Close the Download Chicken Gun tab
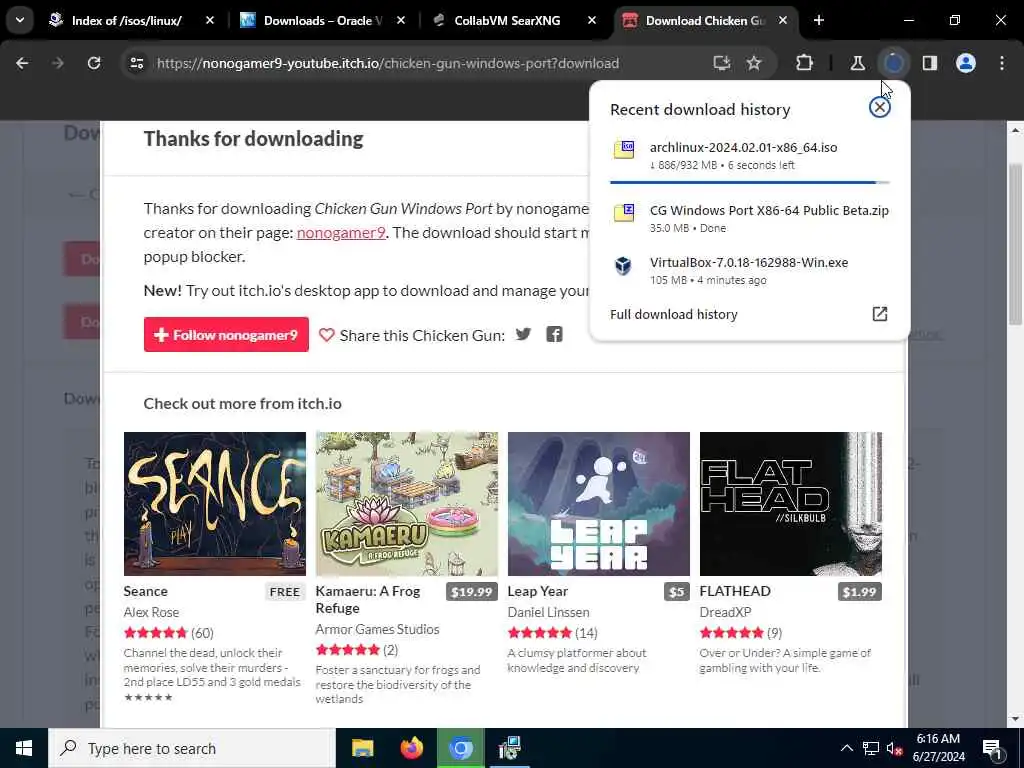Image resolution: width=1024 pixels, height=768 pixels. [x=783, y=20]
